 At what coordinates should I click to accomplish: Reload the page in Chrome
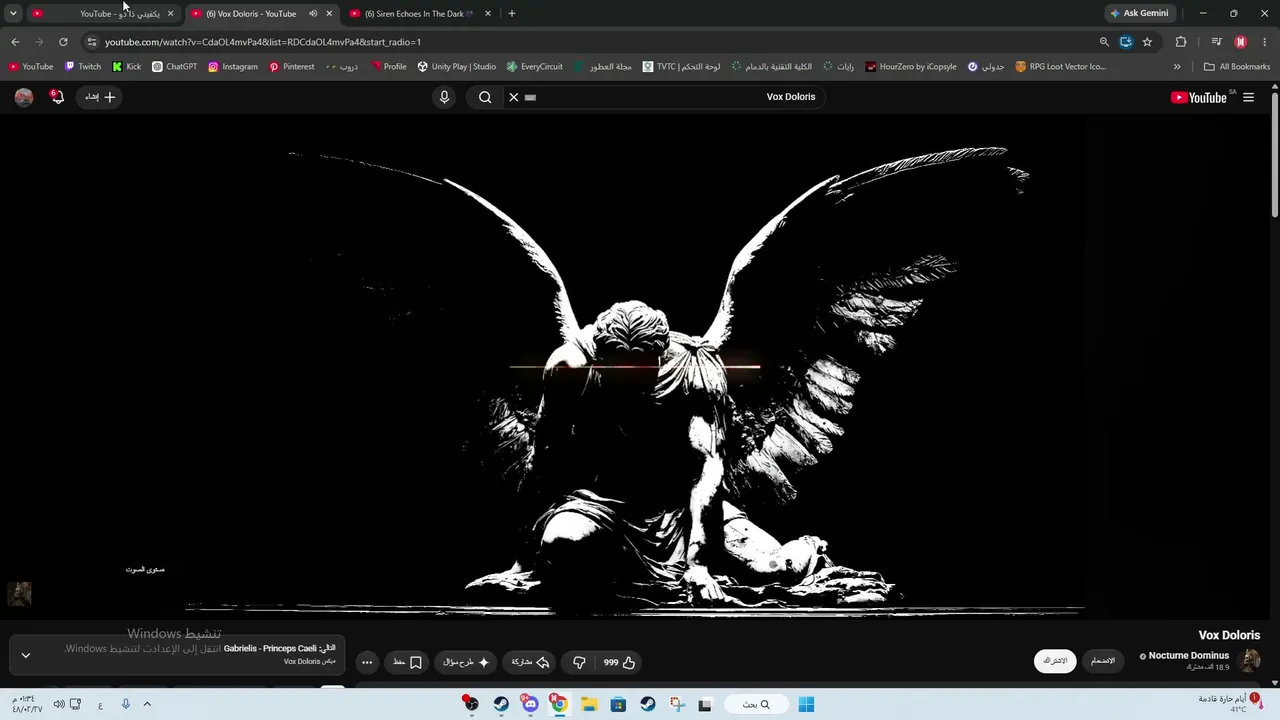pyautogui.click(x=63, y=42)
